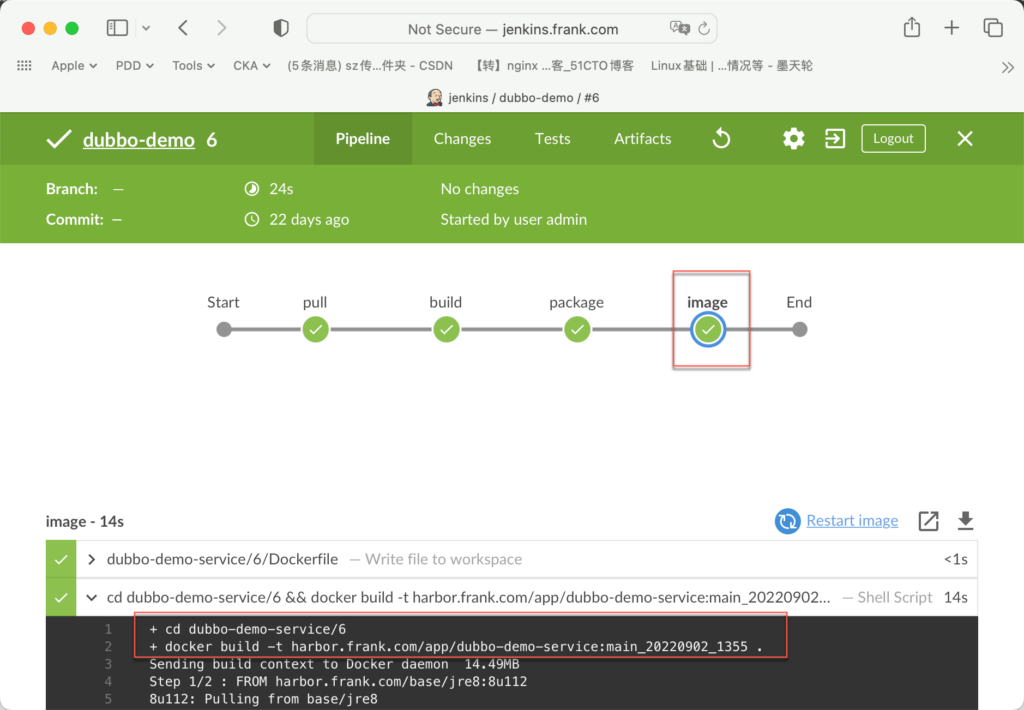Reload page using the address bar refresh icon
This screenshot has height=710, width=1024.
(x=704, y=28)
